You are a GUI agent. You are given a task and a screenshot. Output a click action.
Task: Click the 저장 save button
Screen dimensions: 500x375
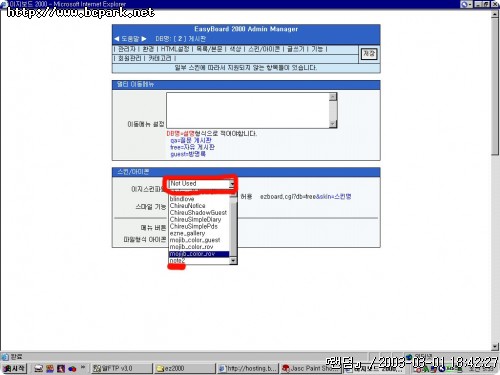click(x=369, y=54)
